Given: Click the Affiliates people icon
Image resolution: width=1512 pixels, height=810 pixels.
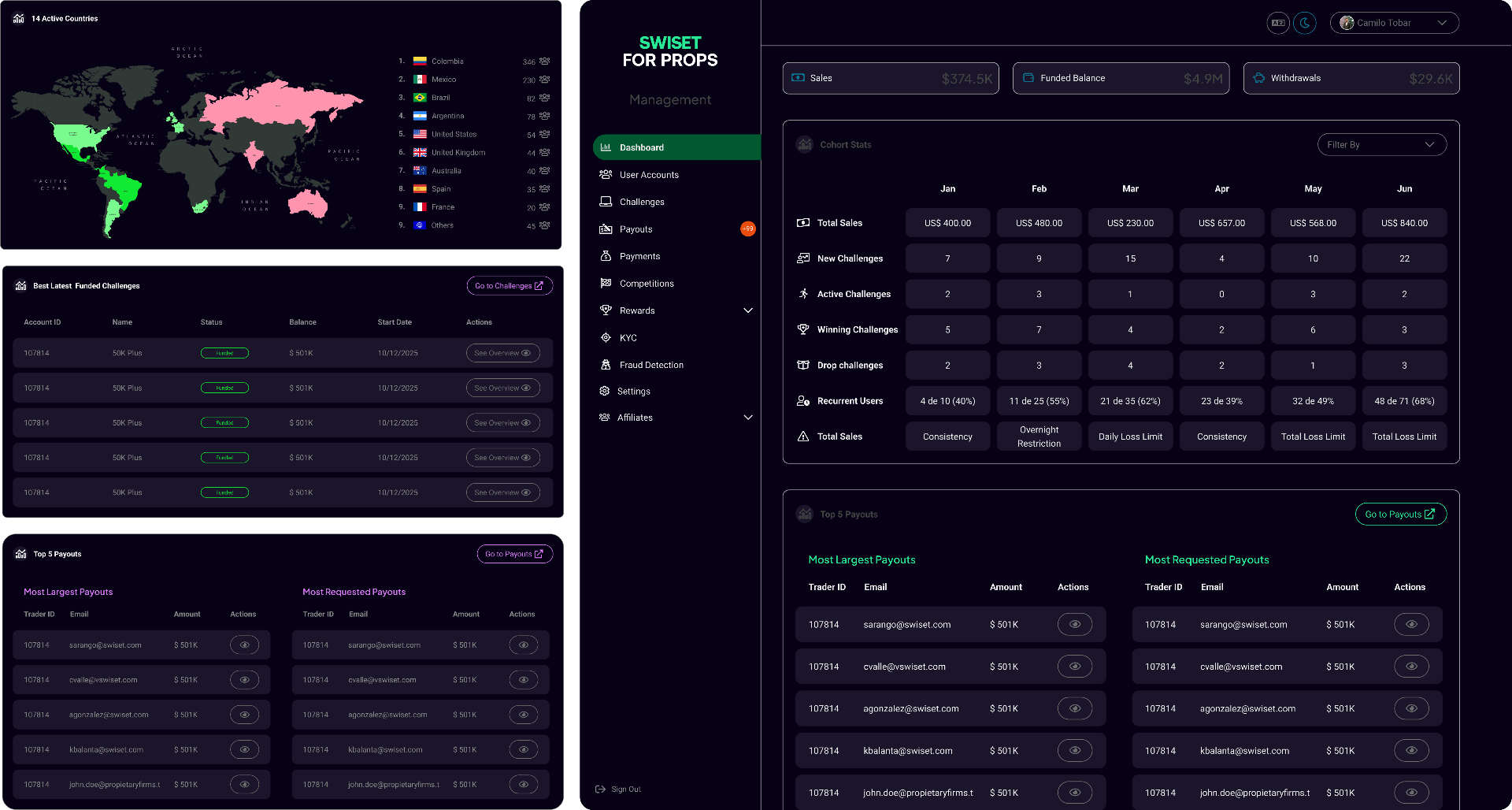Looking at the screenshot, I should (x=605, y=418).
